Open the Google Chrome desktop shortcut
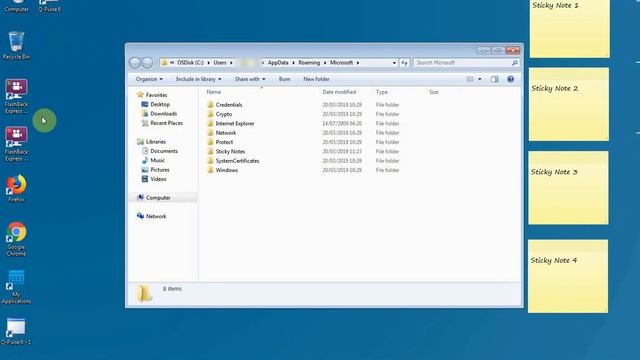The height and width of the screenshot is (360, 640). click(x=16, y=239)
